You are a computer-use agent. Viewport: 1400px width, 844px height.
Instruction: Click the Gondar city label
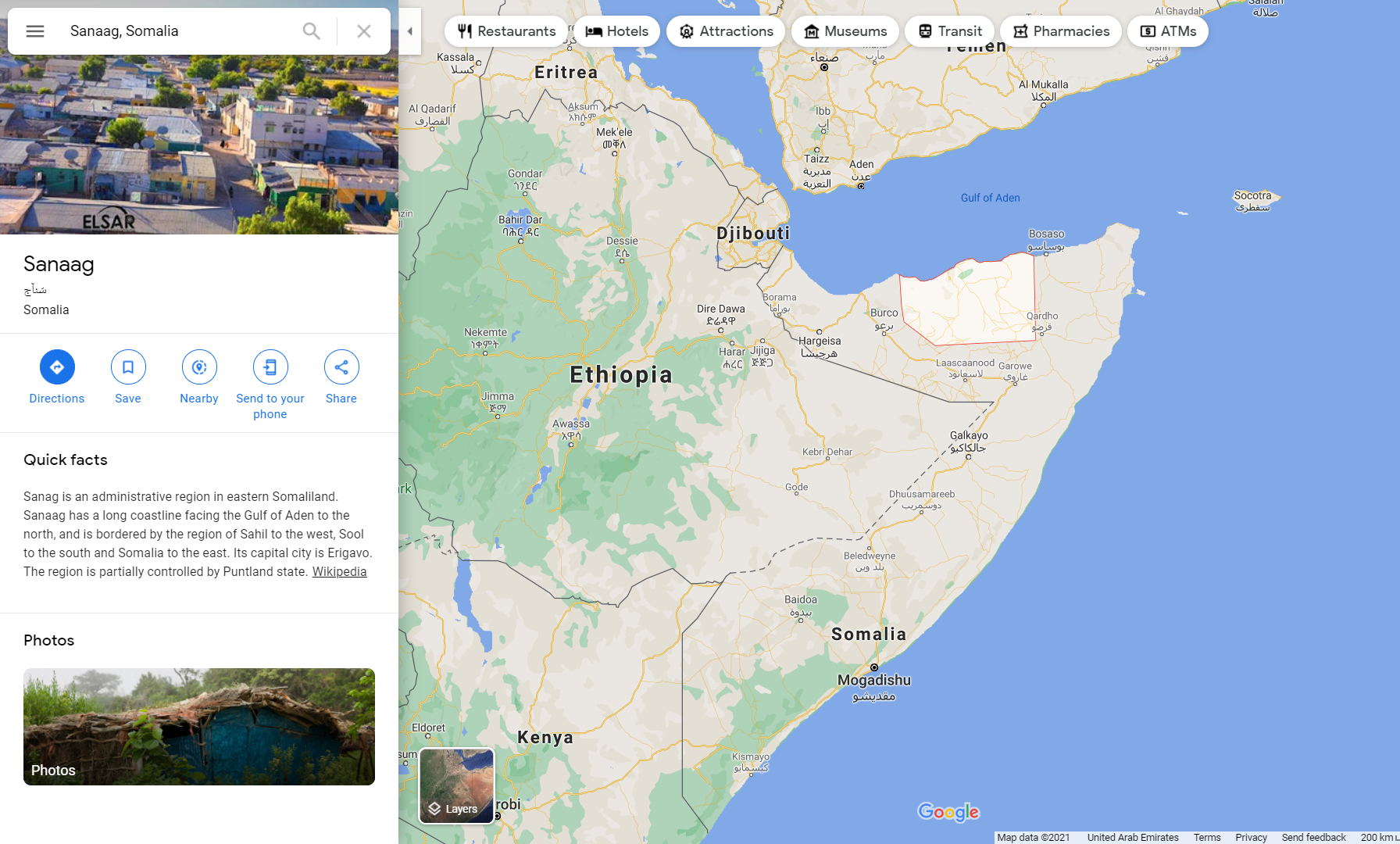click(525, 173)
